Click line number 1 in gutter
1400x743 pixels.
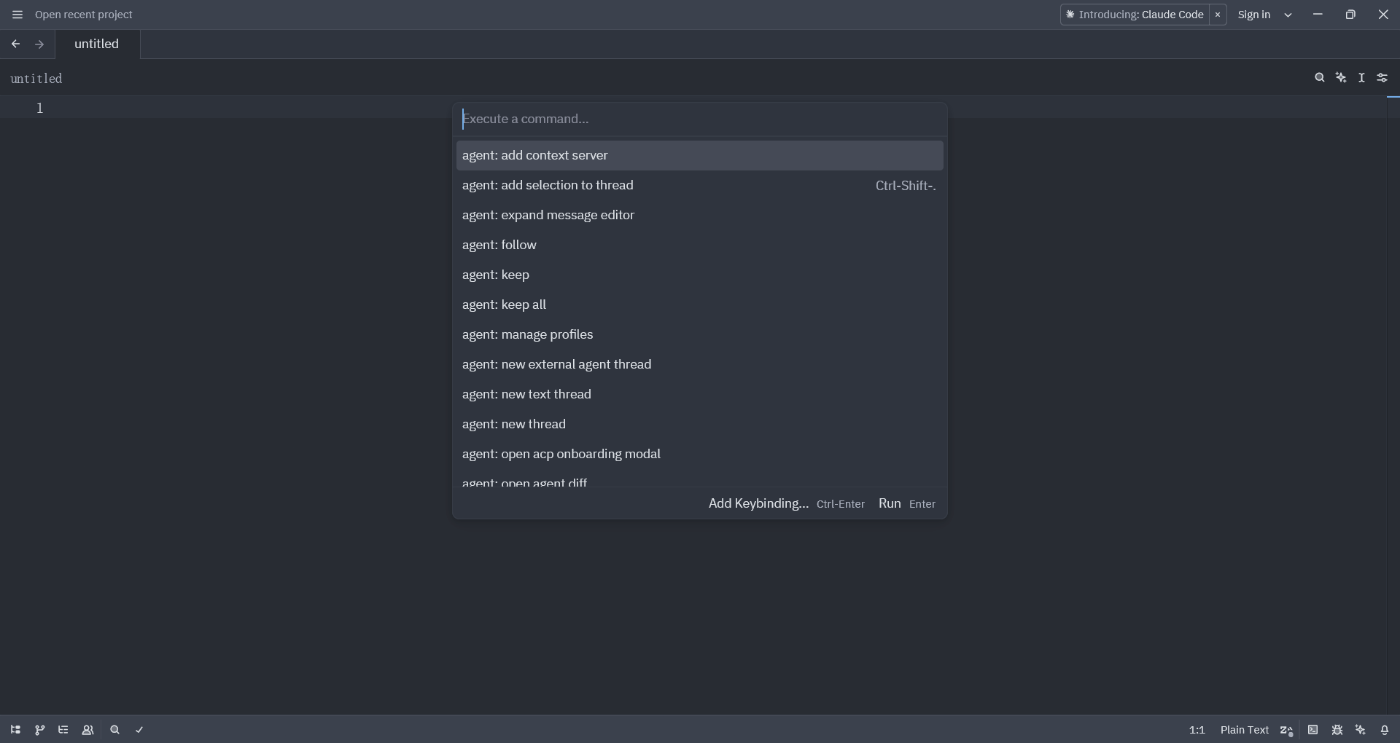click(40, 108)
